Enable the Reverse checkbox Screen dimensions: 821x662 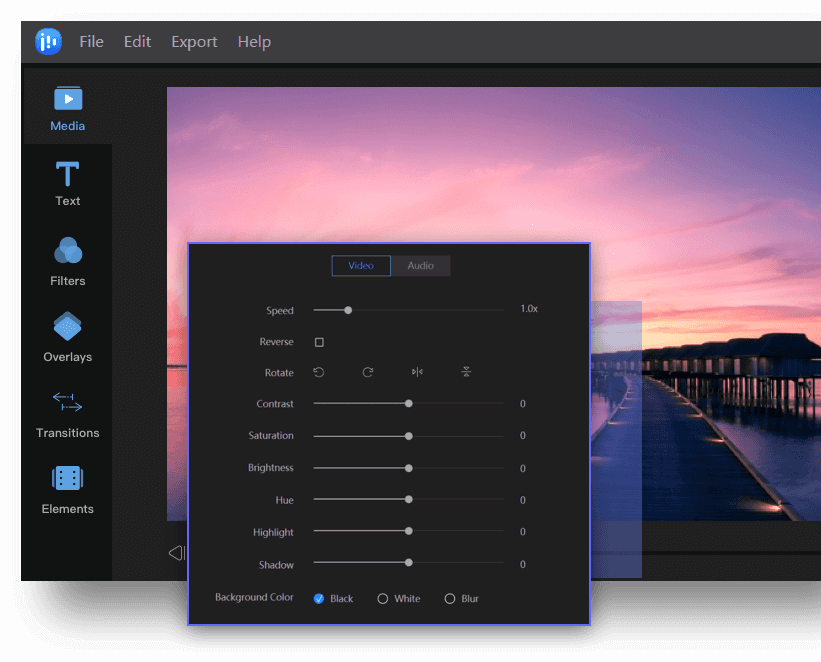tap(319, 342)
